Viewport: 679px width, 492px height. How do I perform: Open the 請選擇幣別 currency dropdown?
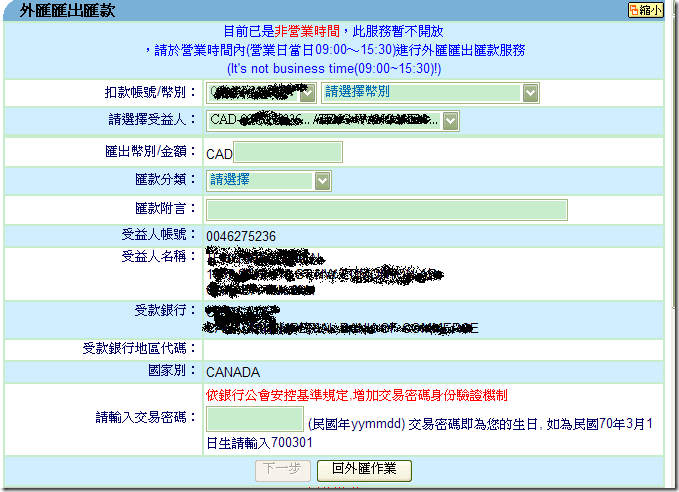(x=430, y=93)
